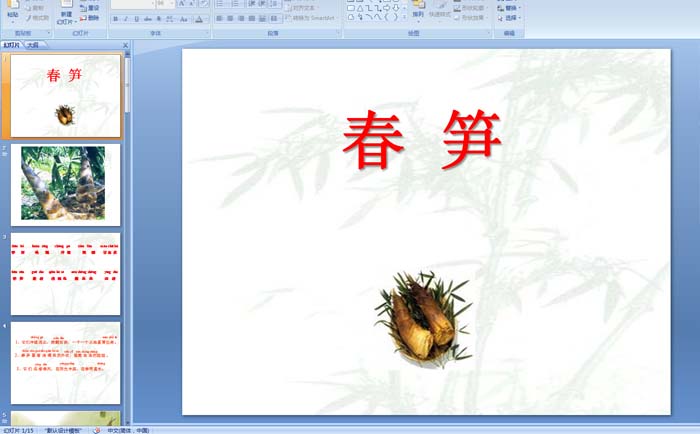Click the Paste (粘贴) button
700x434 pixels.
coord(13,12)
